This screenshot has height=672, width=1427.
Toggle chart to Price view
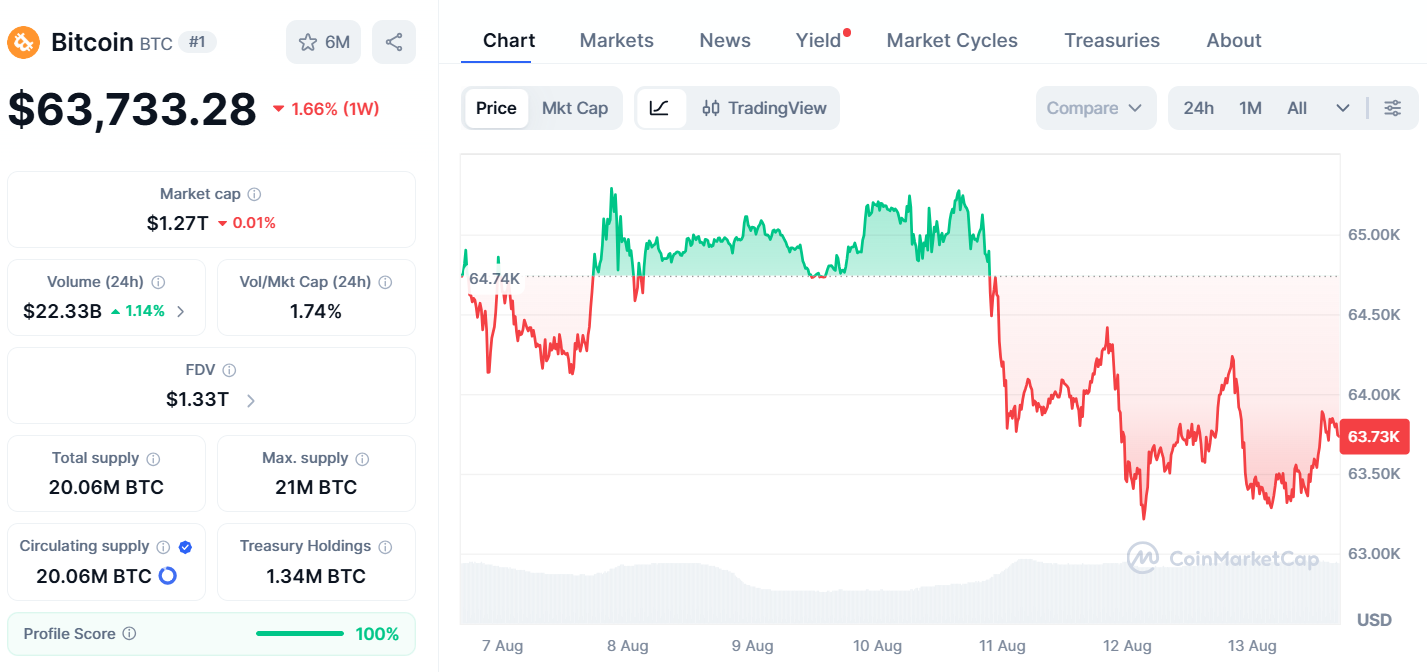(496, 108)
